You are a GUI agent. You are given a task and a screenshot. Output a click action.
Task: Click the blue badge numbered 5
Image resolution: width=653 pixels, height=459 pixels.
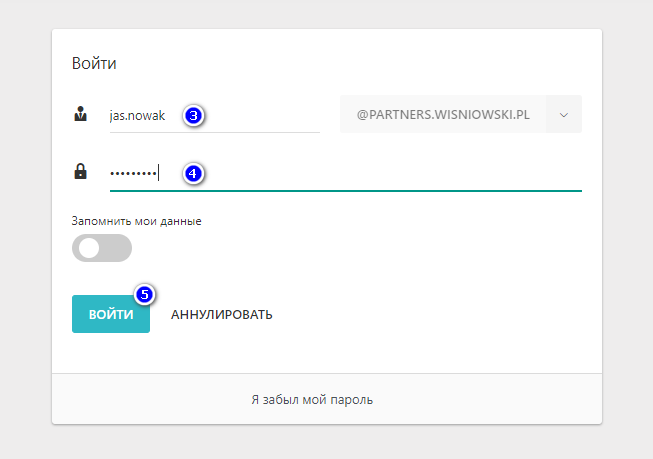click(x=145, y=295)
